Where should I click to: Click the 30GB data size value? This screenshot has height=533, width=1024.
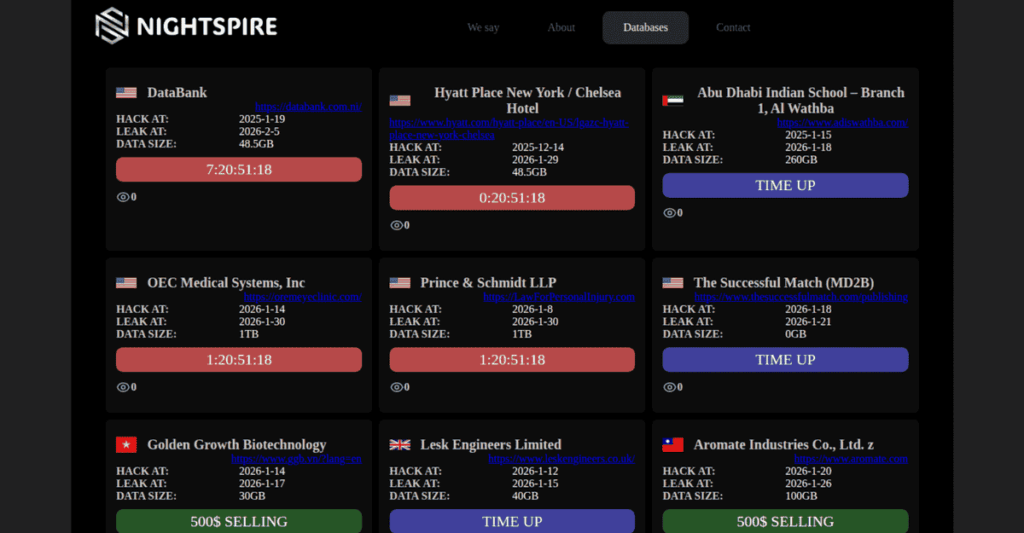point(252,496)
